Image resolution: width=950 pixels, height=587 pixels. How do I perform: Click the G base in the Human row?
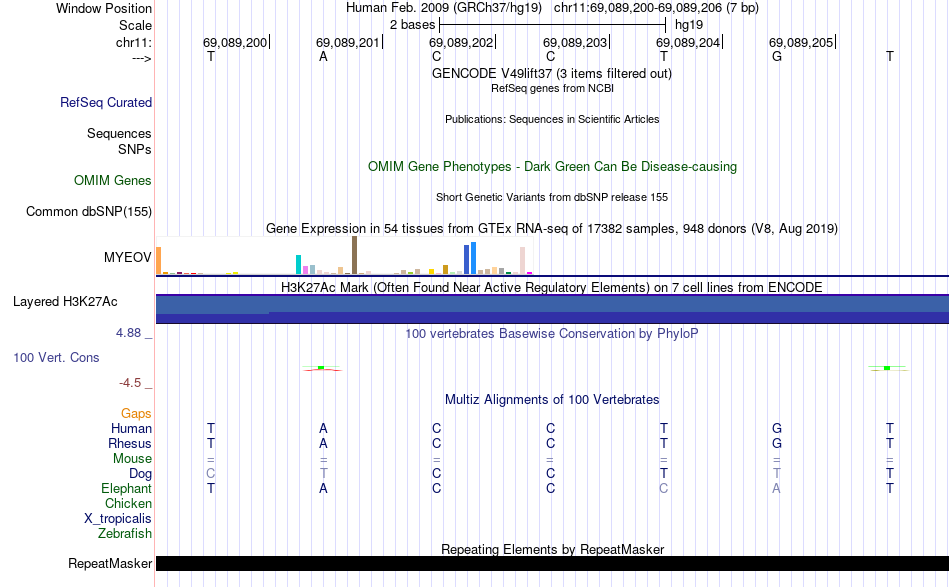point(777,428)
